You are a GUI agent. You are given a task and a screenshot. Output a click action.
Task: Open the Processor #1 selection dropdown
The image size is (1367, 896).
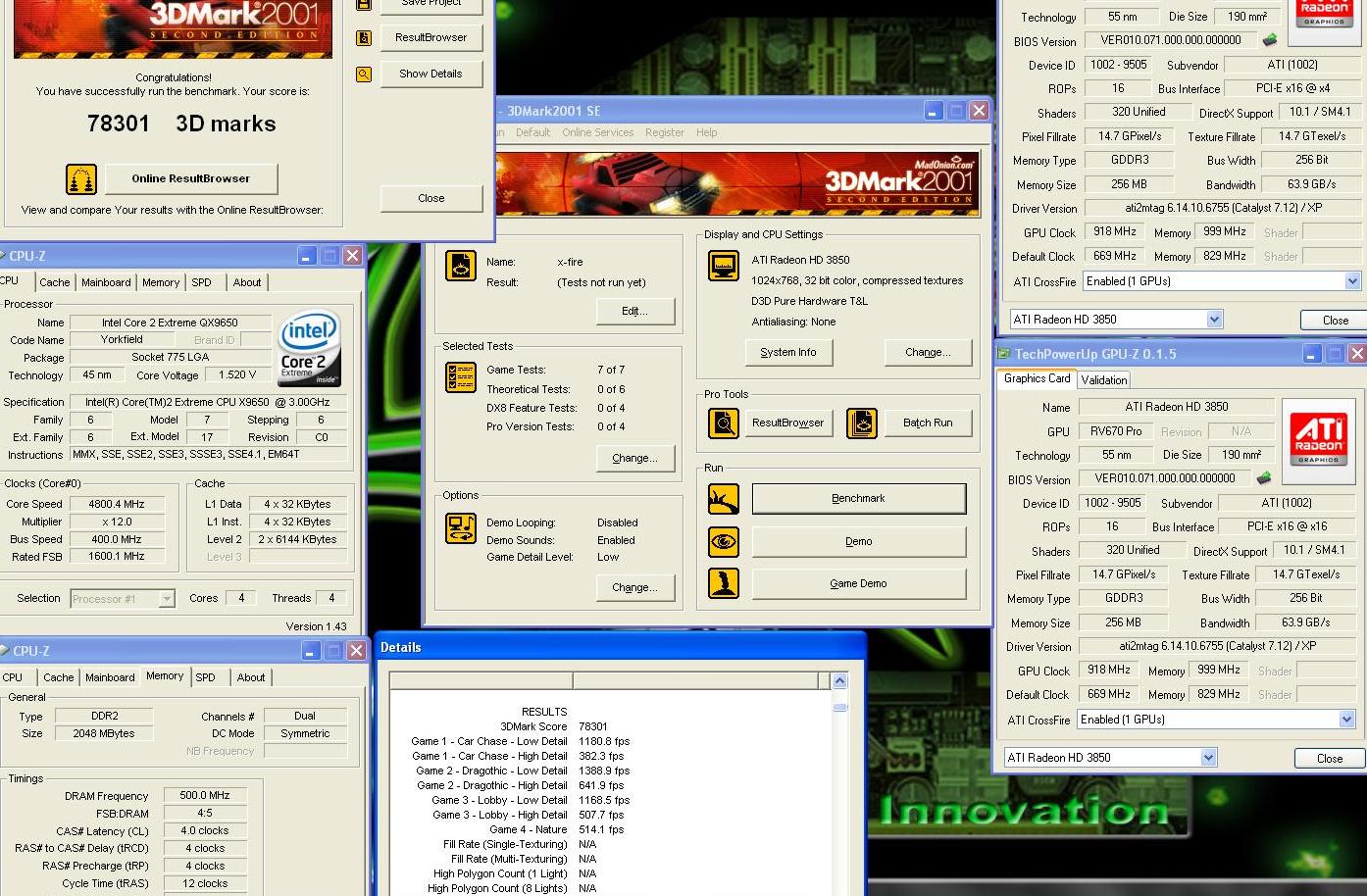[167, 599]
